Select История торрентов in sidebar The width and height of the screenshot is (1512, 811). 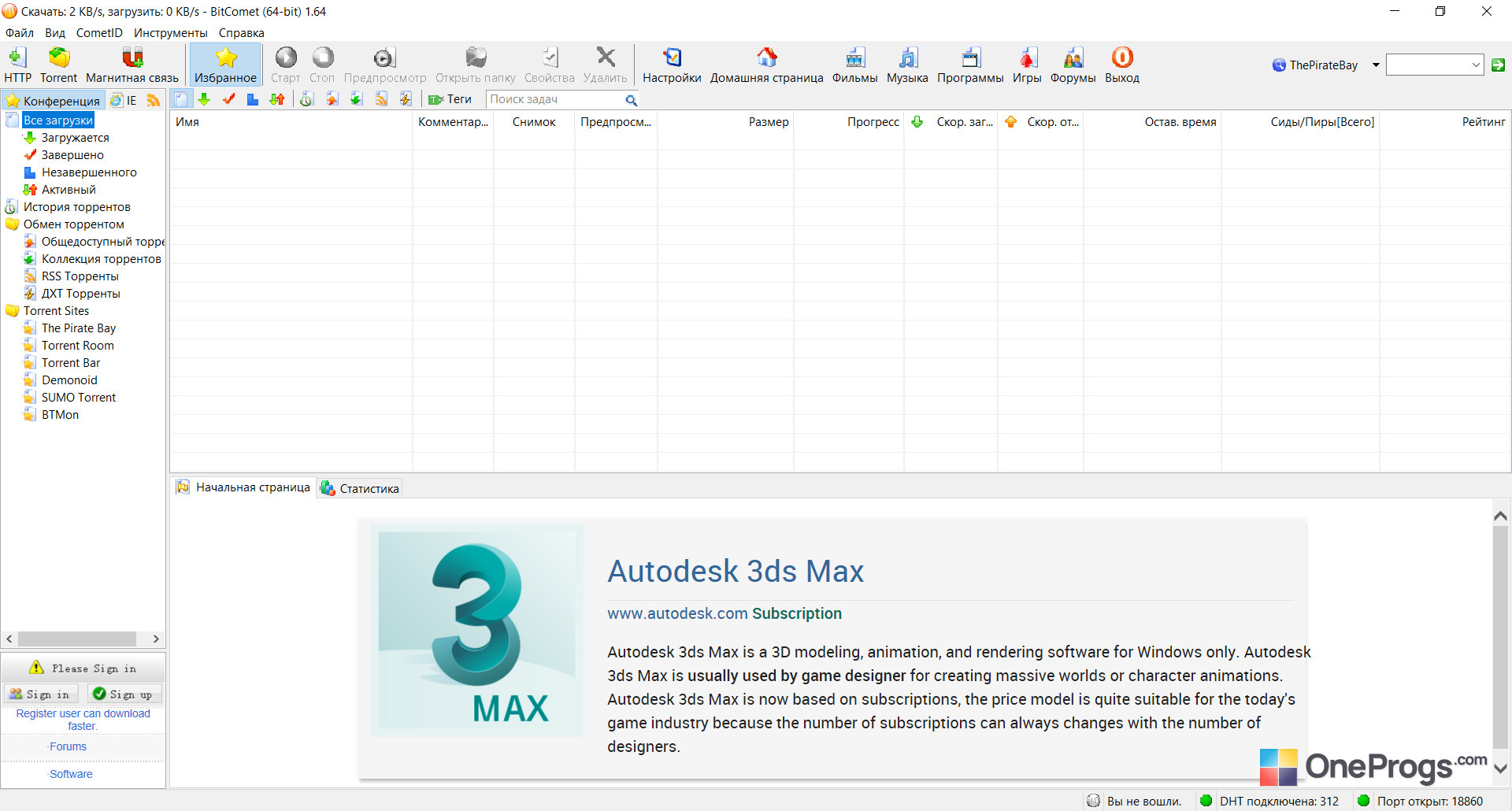76,207
